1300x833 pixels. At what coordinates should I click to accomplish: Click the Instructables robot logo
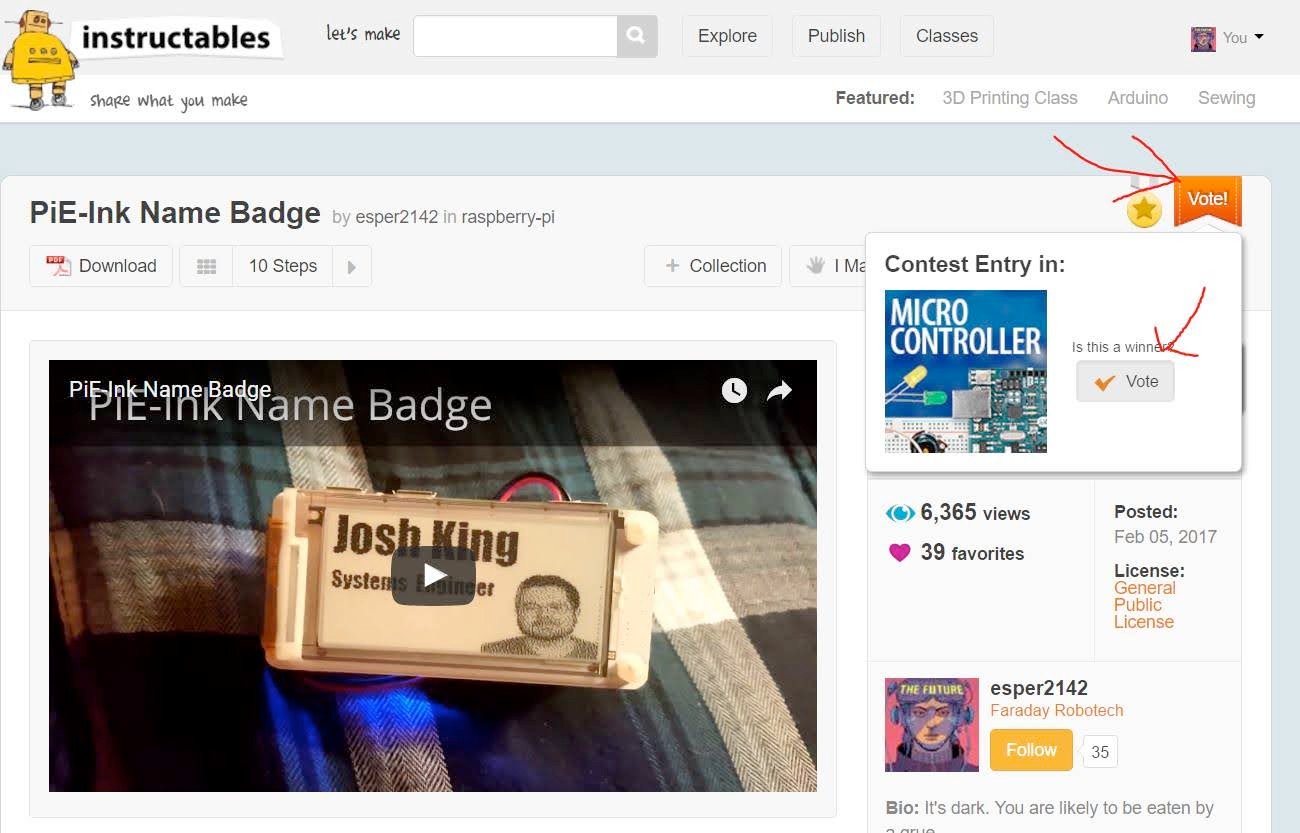(x=40, y=60)
